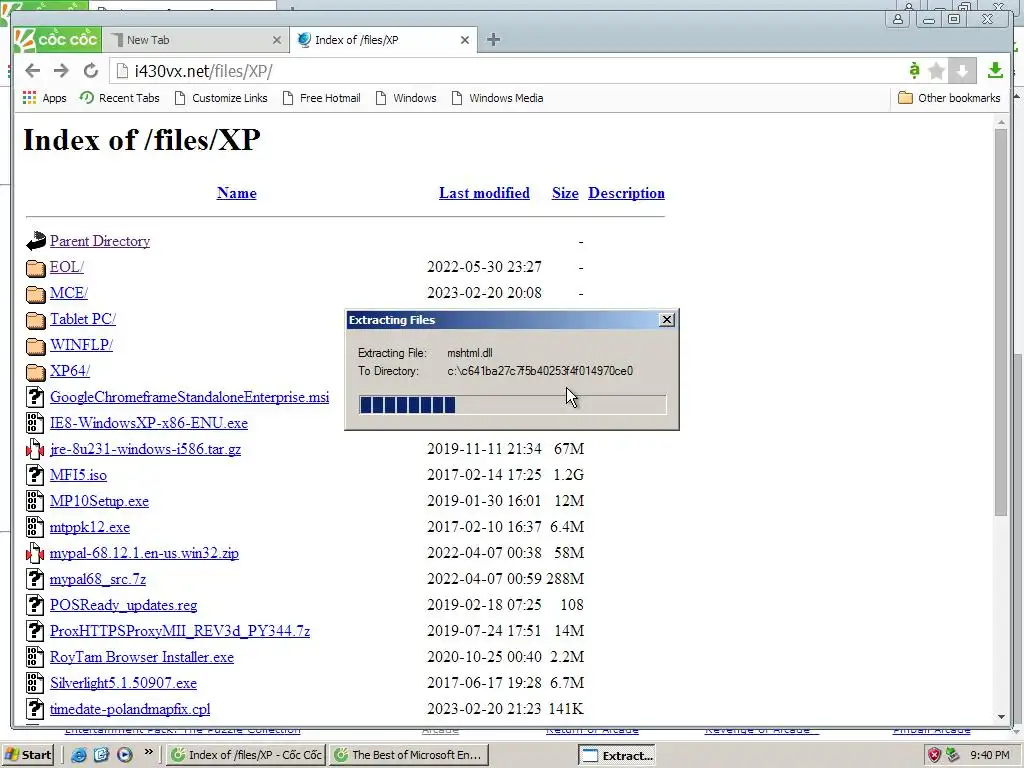This screenshot has height=768, width=1024.
Task: Click the EOL folder icon
Action: 35,267
